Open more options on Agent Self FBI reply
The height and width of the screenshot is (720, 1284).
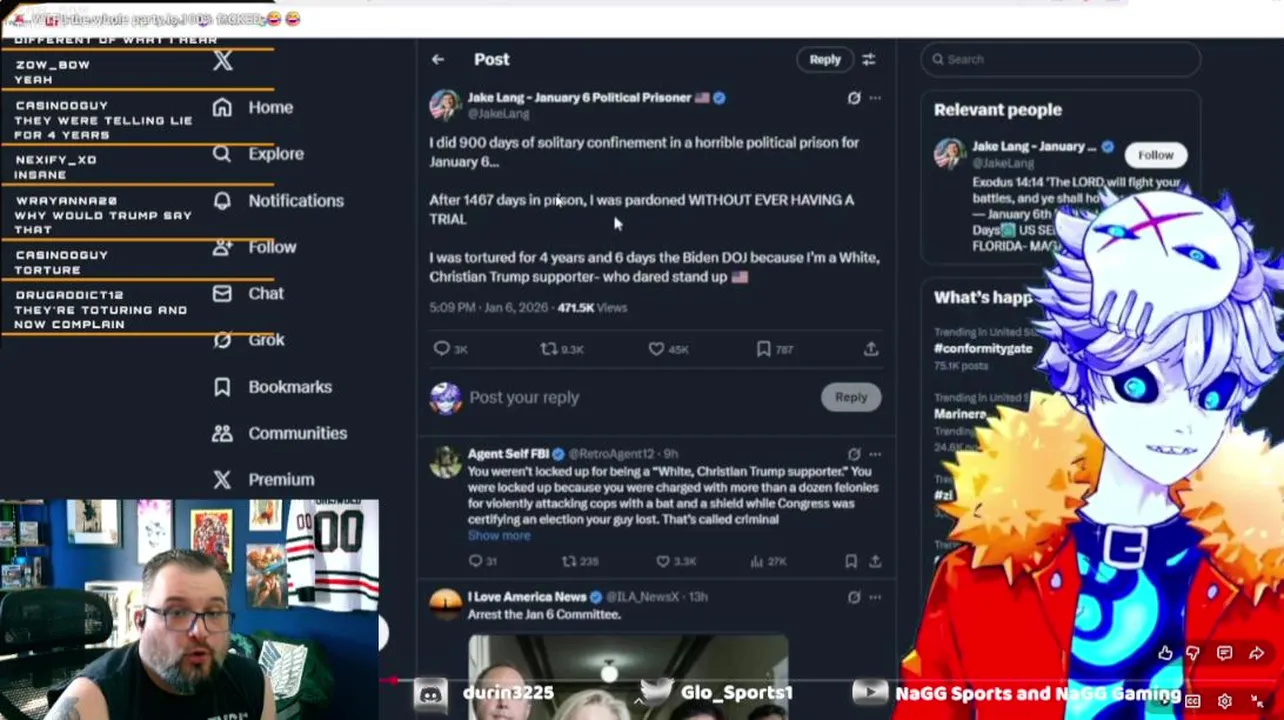point(875,454)
